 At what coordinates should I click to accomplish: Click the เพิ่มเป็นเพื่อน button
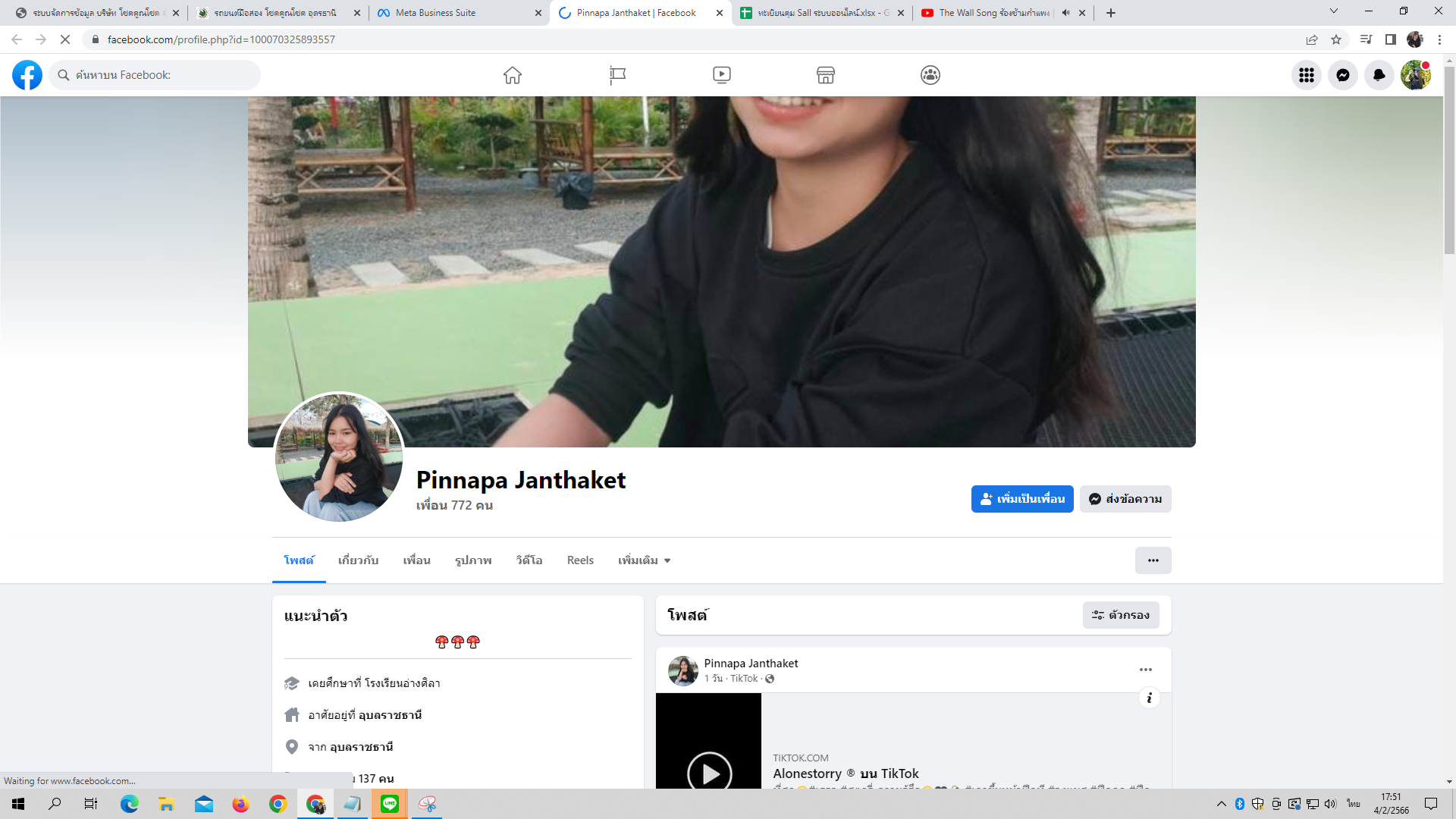coord(1021,499)
